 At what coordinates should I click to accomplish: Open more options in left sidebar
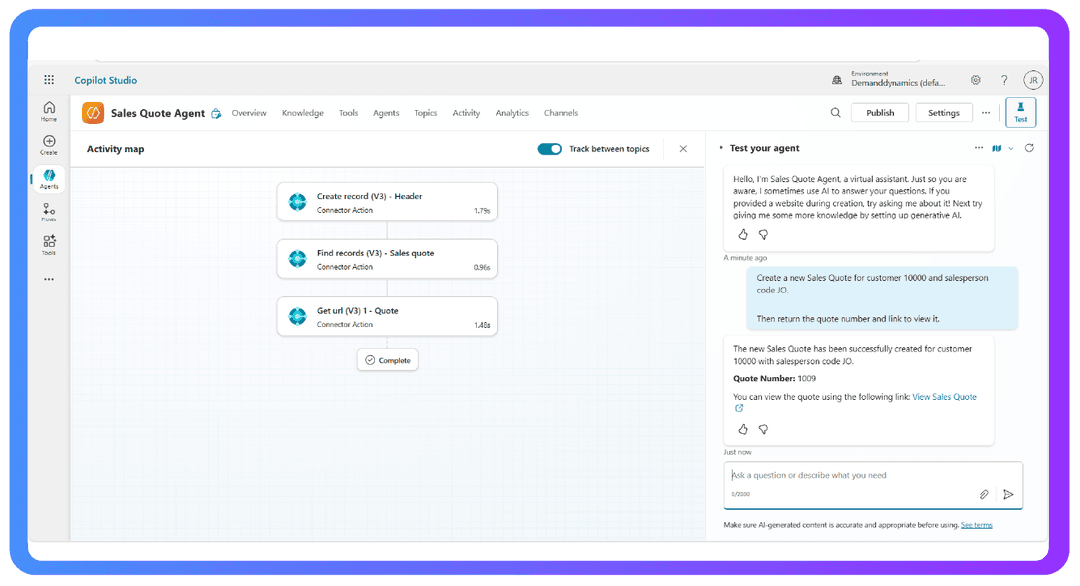tap(49, 279)
